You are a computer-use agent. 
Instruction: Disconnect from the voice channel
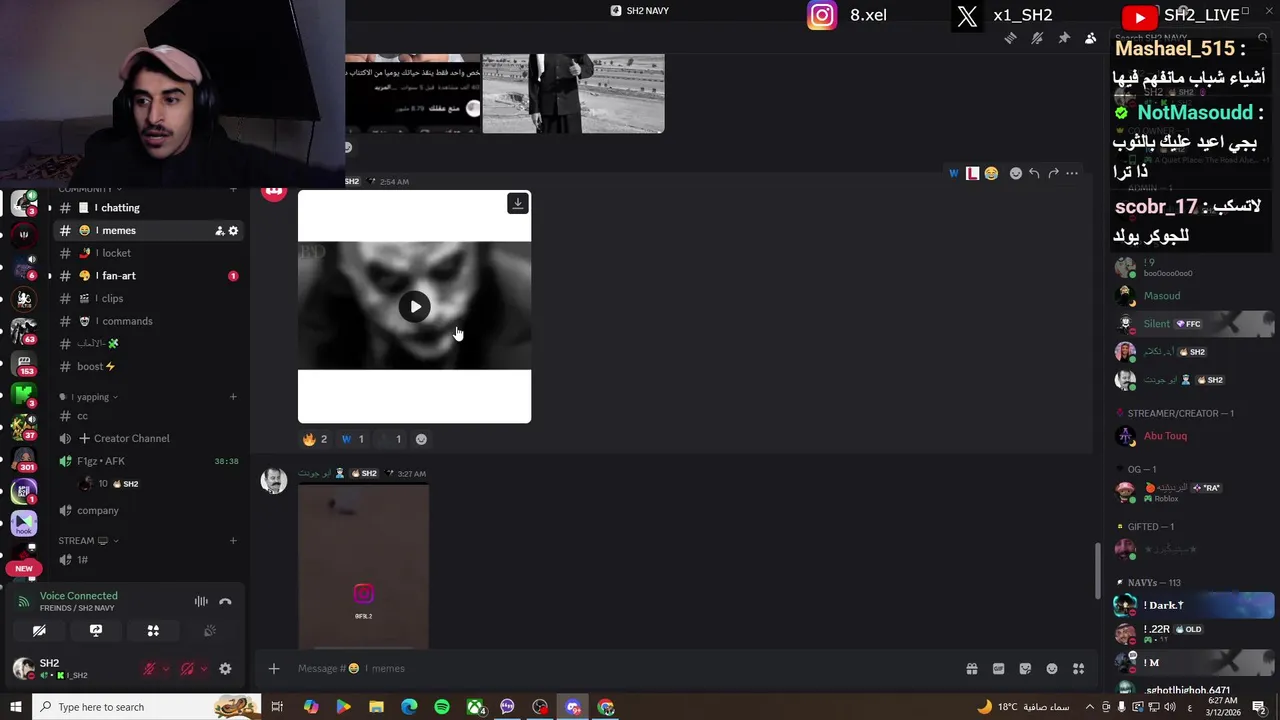click(225, 601)
